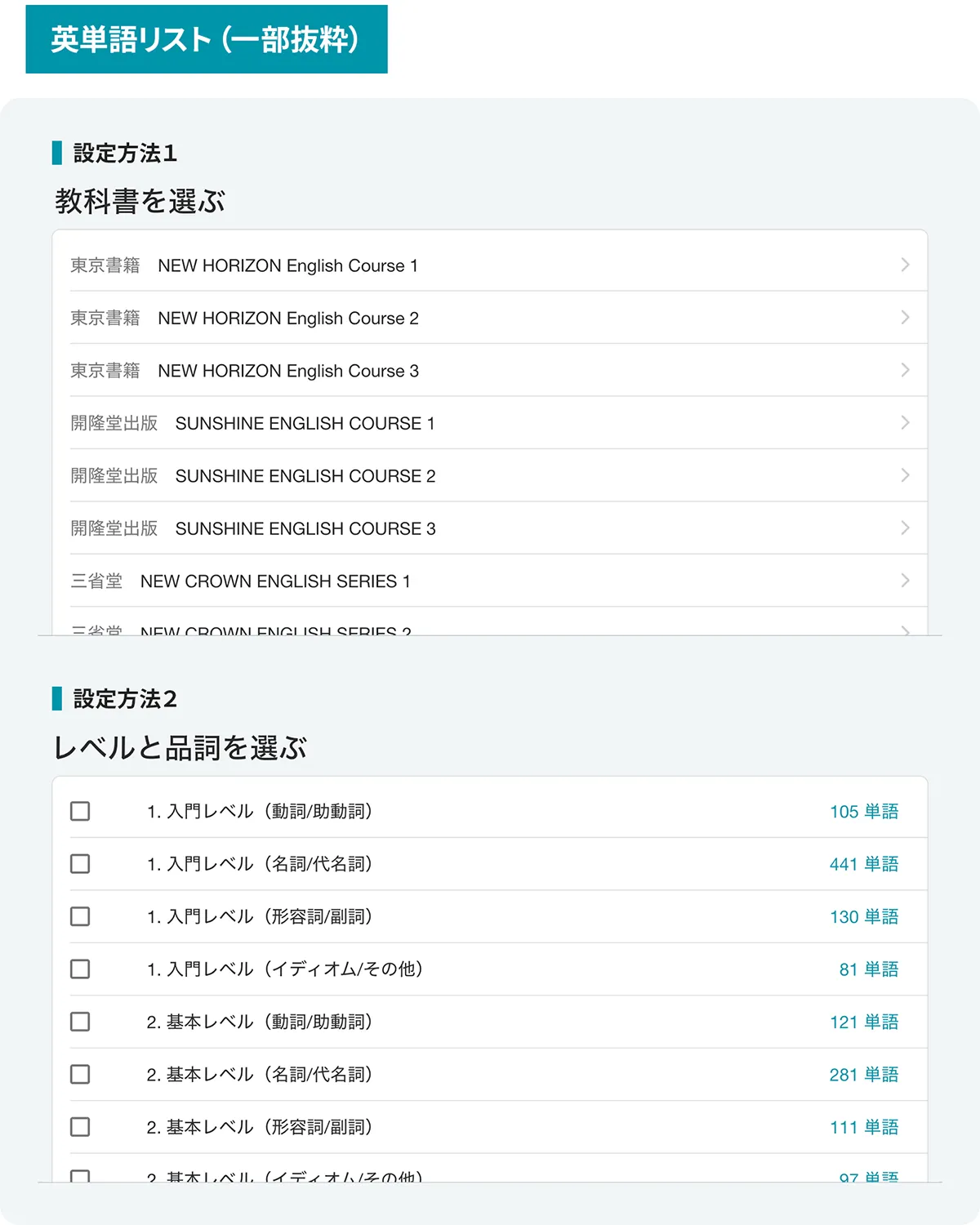This screenshot has width=980, height=1225.
Task: Check 2. 基本レベル（形容詞/副詞）checkbox
Action: click(x=80, y=1127)
